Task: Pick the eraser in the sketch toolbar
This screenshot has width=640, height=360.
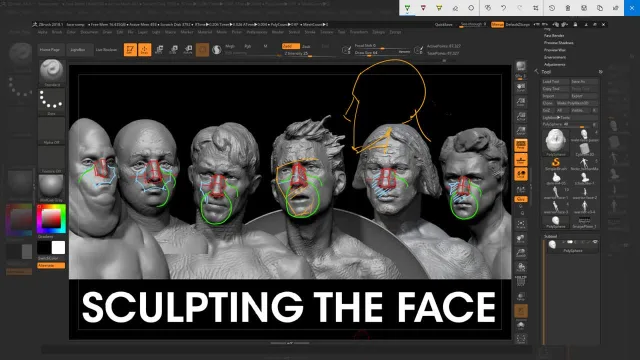Action: (455, 8)
